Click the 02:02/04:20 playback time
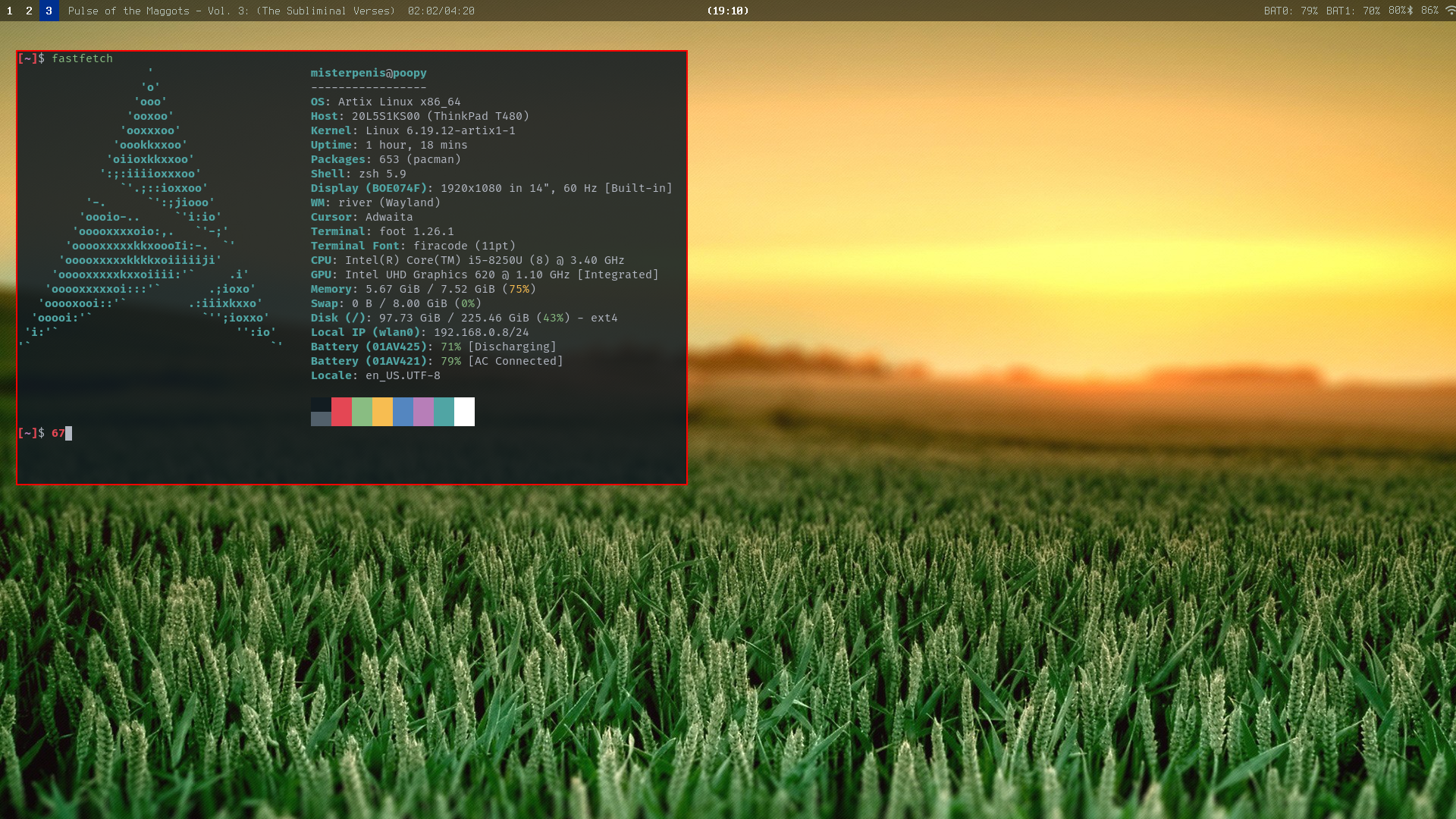The image size is (1456, 819). pyautogui.click(x=441, y=11)
